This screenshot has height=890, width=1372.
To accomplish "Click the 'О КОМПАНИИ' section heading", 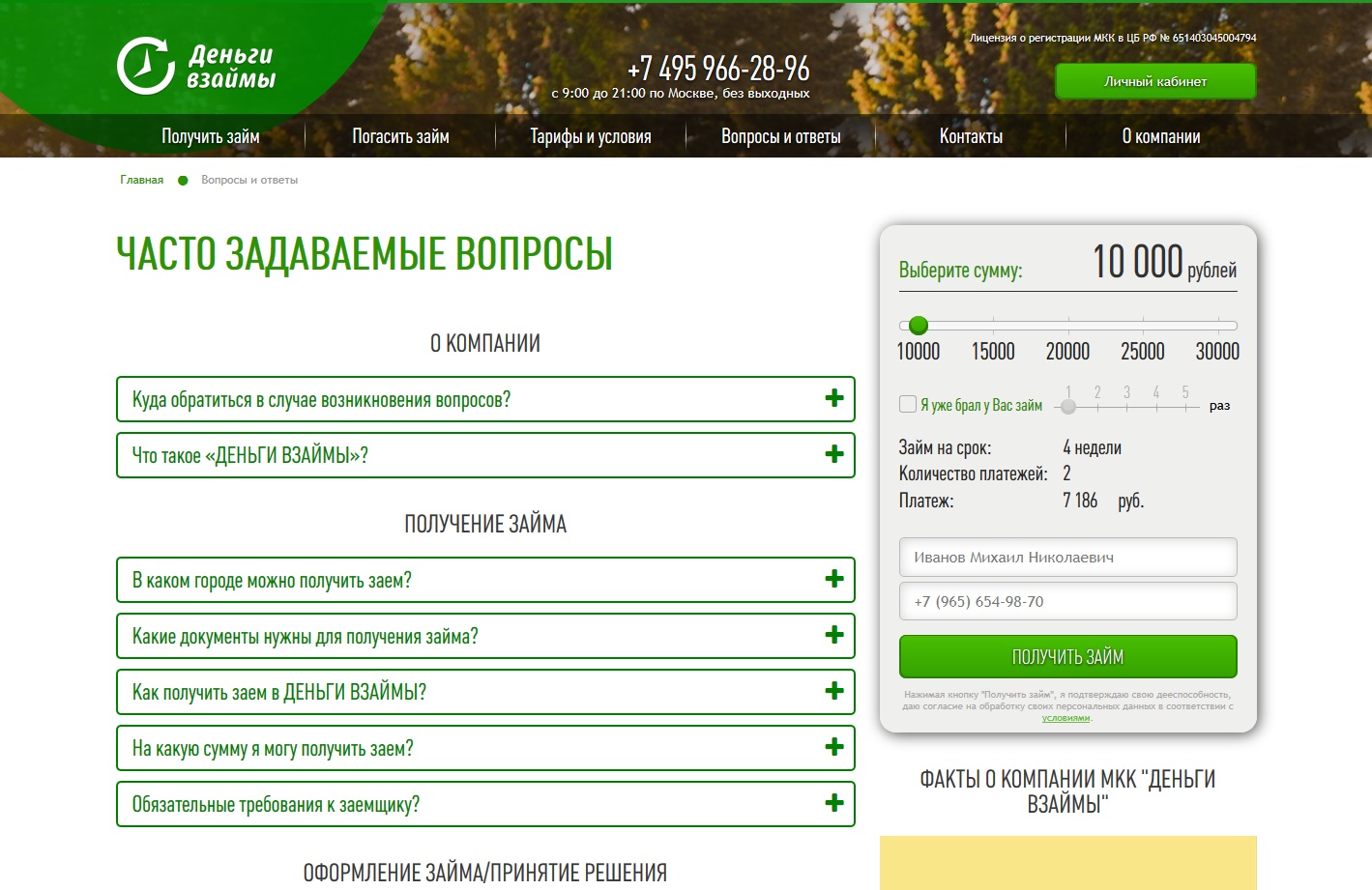I will coord(485,344).
